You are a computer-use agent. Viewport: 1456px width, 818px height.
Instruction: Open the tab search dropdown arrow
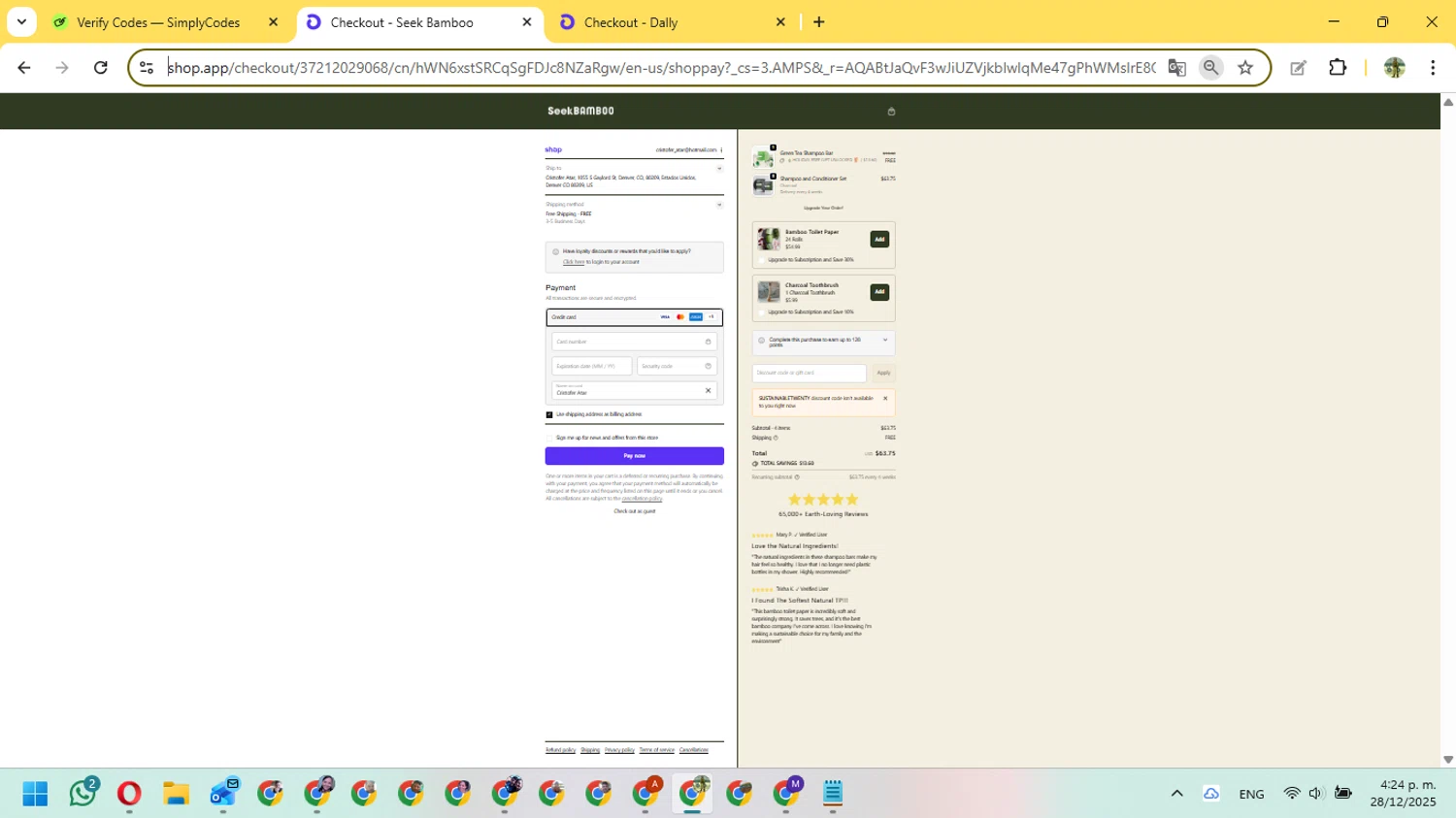click(x=21, y=21)
